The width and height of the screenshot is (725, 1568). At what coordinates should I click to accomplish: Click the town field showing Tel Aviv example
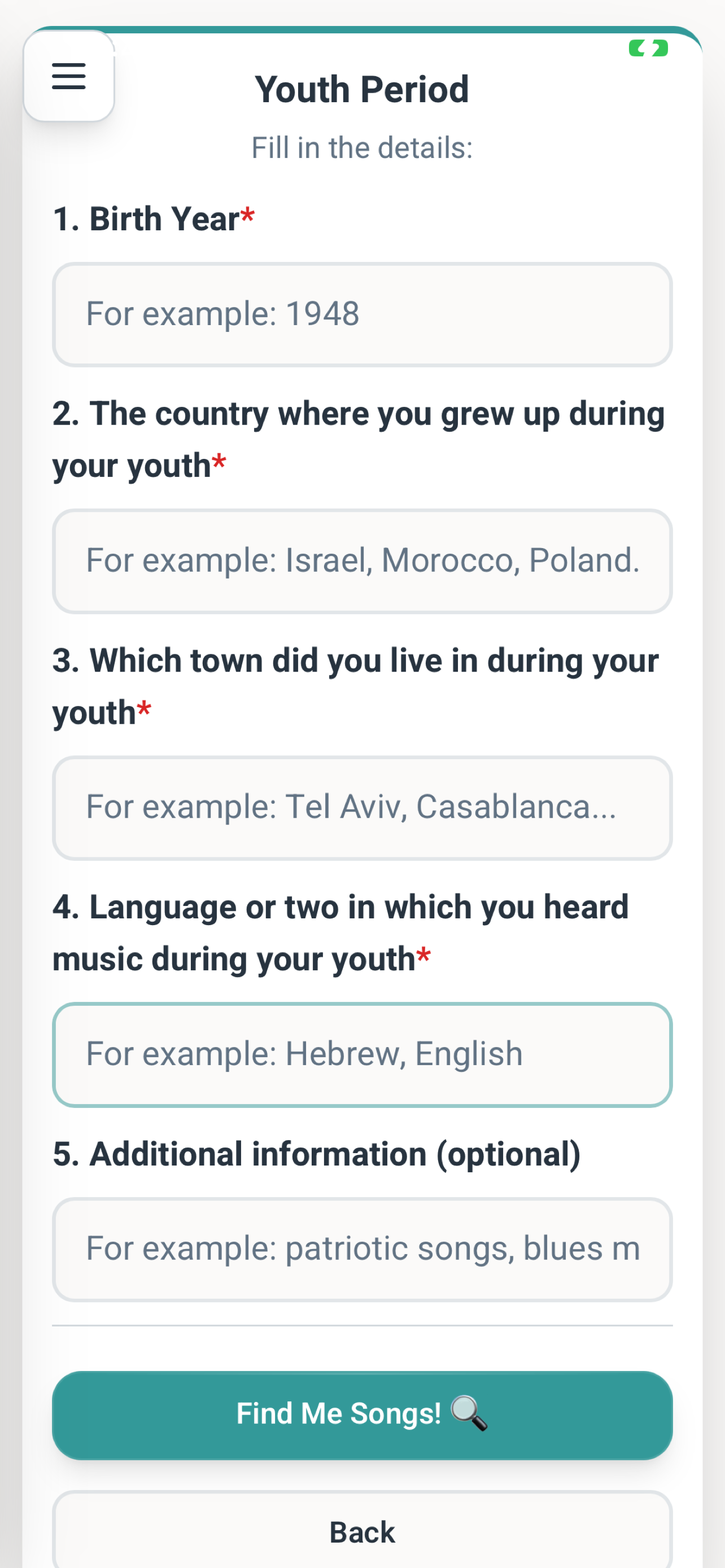click(x=362, y=808)
